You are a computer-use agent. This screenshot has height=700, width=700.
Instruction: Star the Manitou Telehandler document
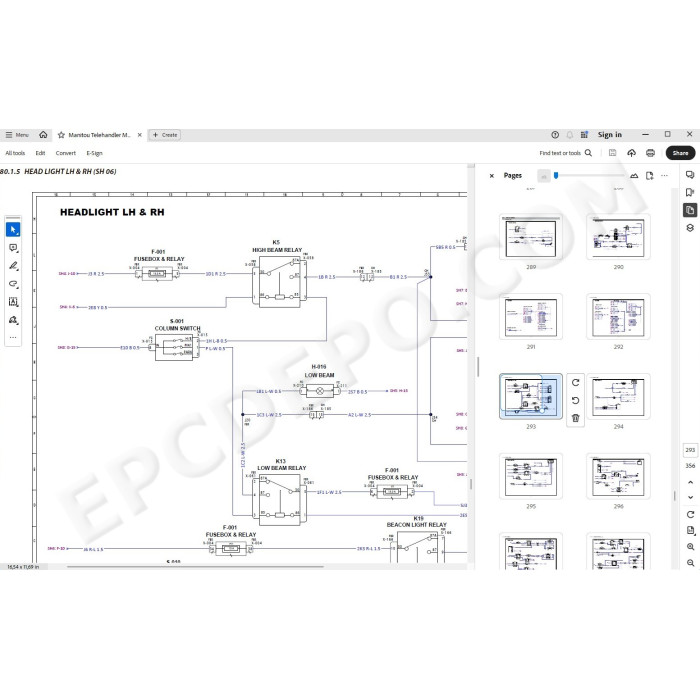coord(61,135)
